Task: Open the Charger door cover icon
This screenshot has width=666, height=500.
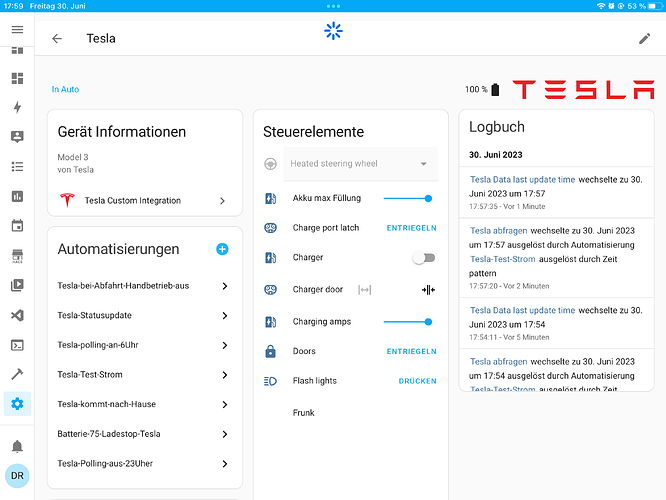Action: pyautogui.click(x=364, y=290)
